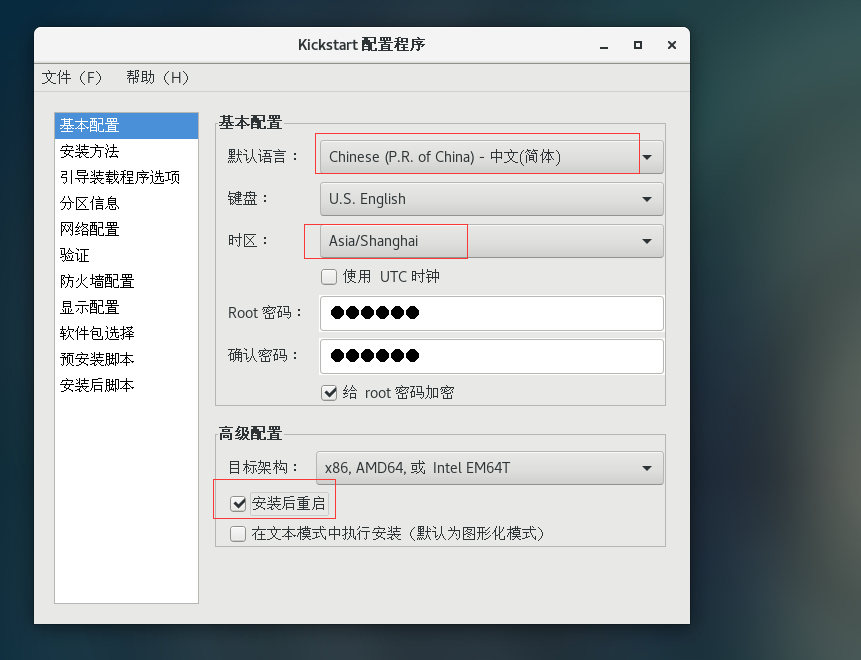
Task: Open the 文件 (F) menu
Action: (x=72, y=77)
